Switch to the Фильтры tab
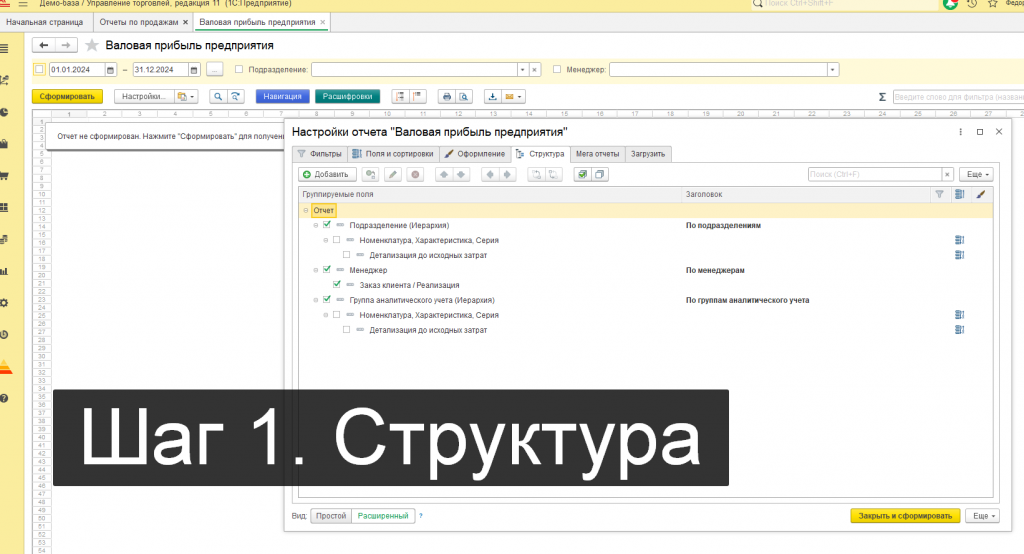The image size is (1024, 554). coord(319,154)
